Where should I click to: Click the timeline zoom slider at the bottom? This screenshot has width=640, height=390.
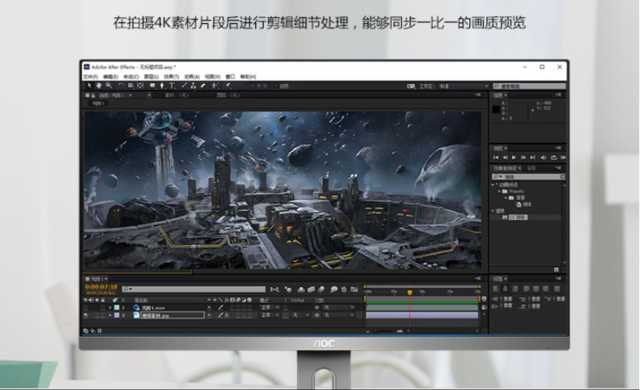400,331
